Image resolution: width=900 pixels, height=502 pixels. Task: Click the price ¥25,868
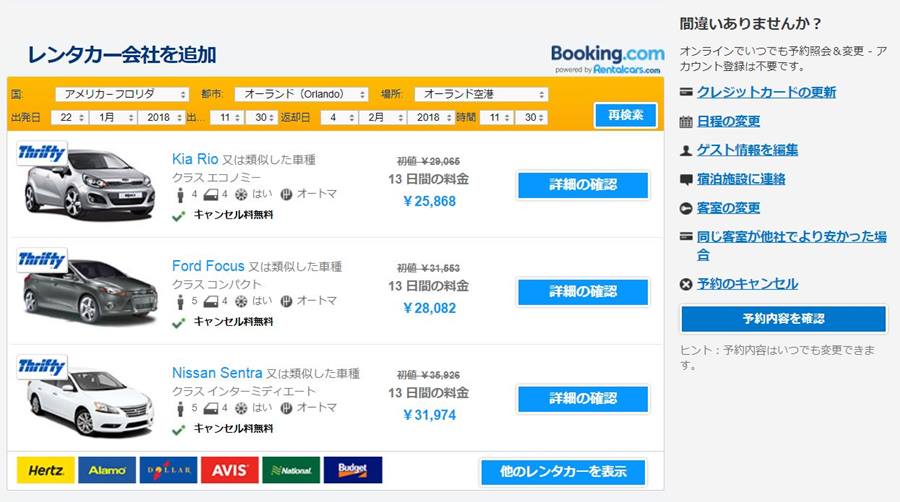[x=429, y=201]
